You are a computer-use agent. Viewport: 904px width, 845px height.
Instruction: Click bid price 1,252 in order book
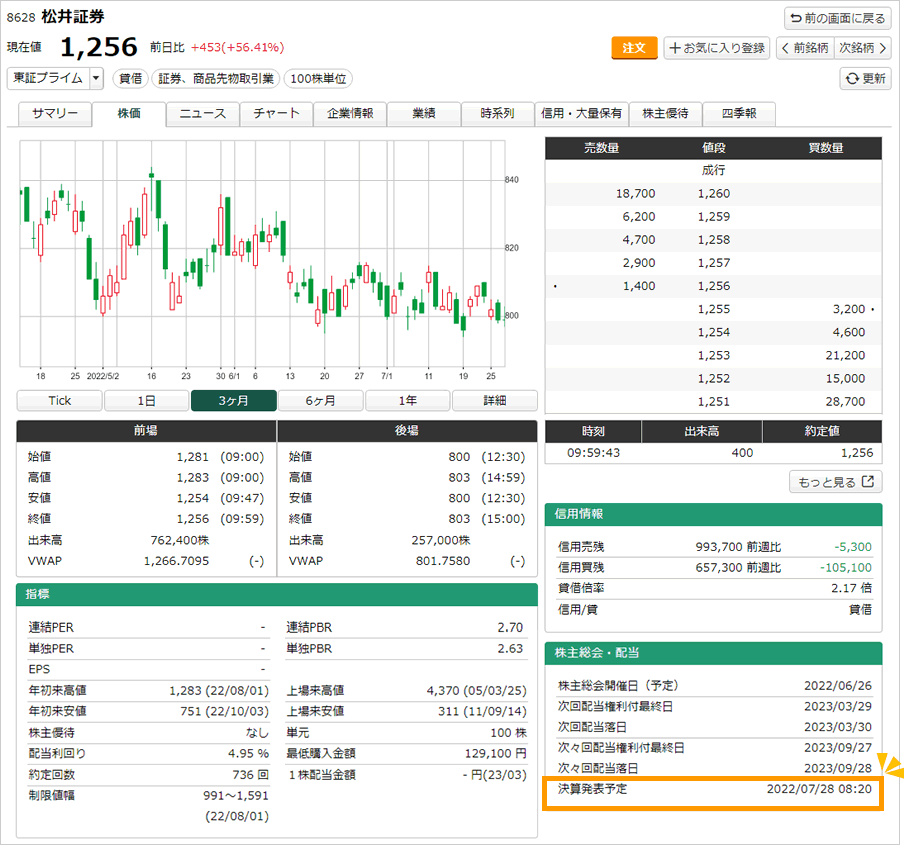[x=714, y=378]
